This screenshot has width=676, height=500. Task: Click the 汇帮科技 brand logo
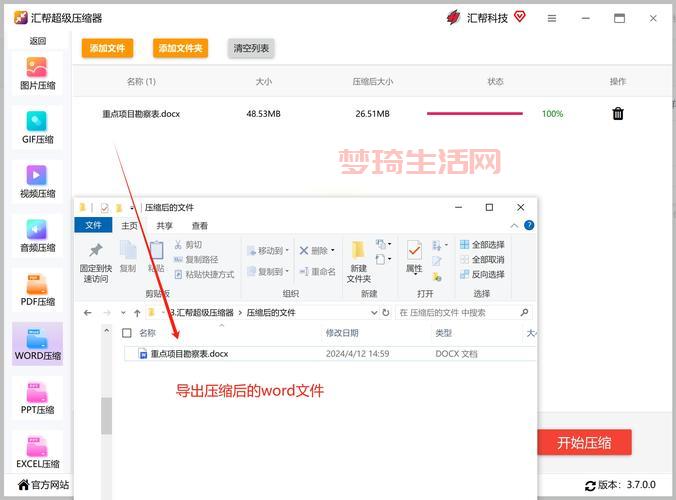pyautogui.click(x=453, y=18)
